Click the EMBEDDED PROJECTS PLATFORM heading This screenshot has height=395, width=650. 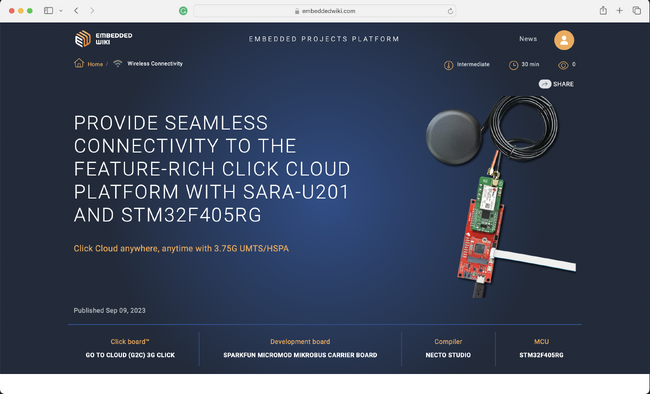click(x=324, y=39)
